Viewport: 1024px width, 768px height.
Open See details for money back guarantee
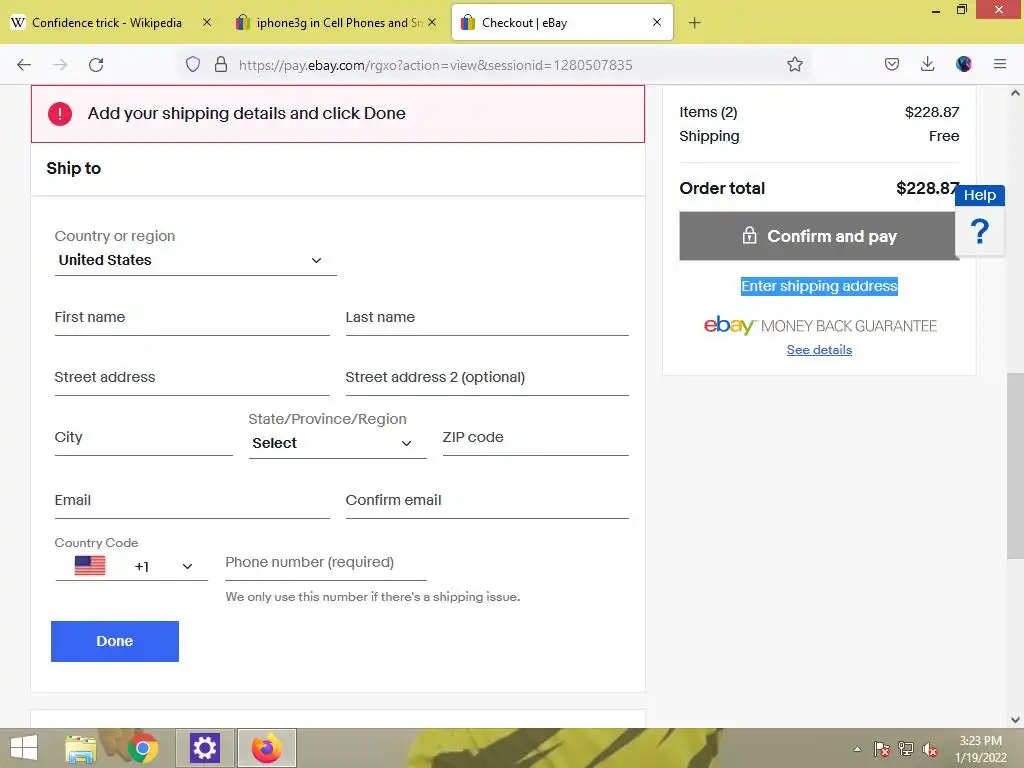tap(819, 350)
